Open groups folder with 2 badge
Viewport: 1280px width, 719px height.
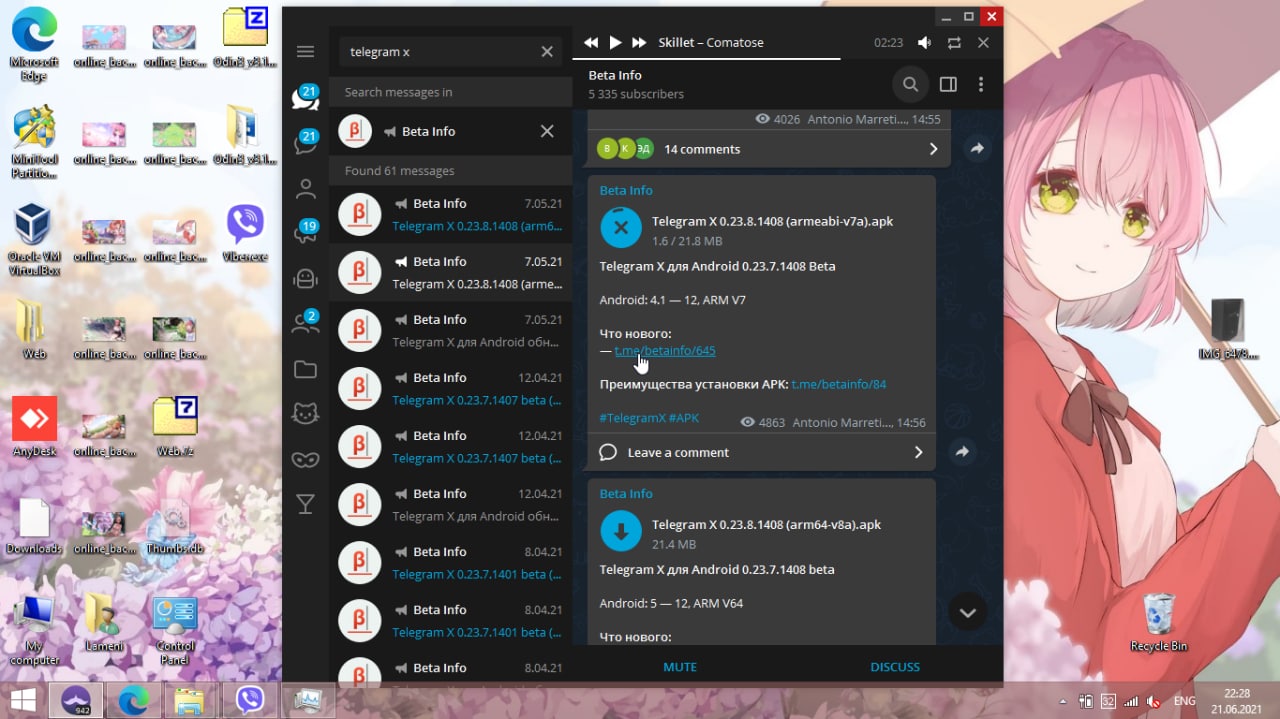[x=306, y=322]
